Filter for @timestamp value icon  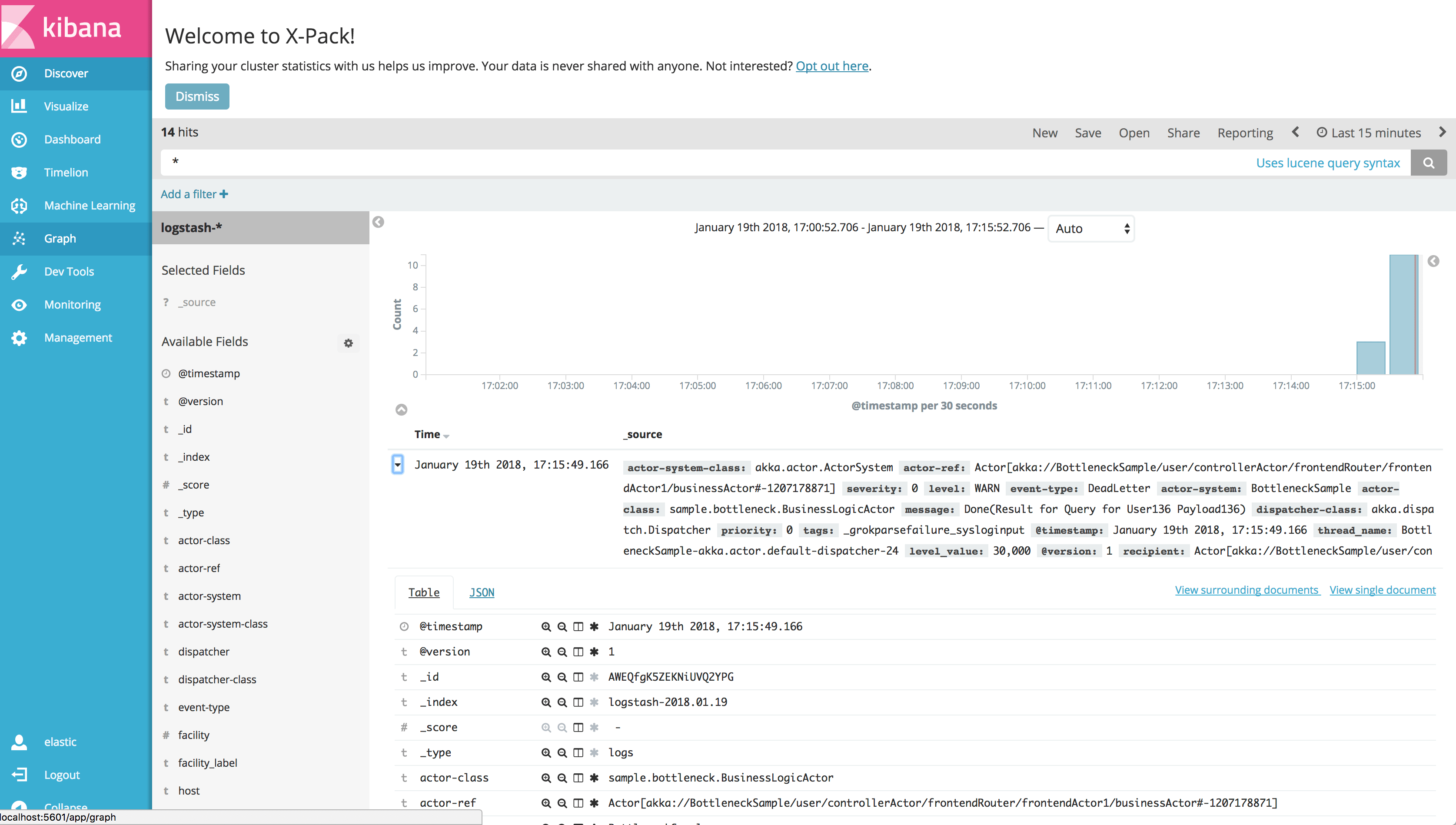[x=545, y=627]
